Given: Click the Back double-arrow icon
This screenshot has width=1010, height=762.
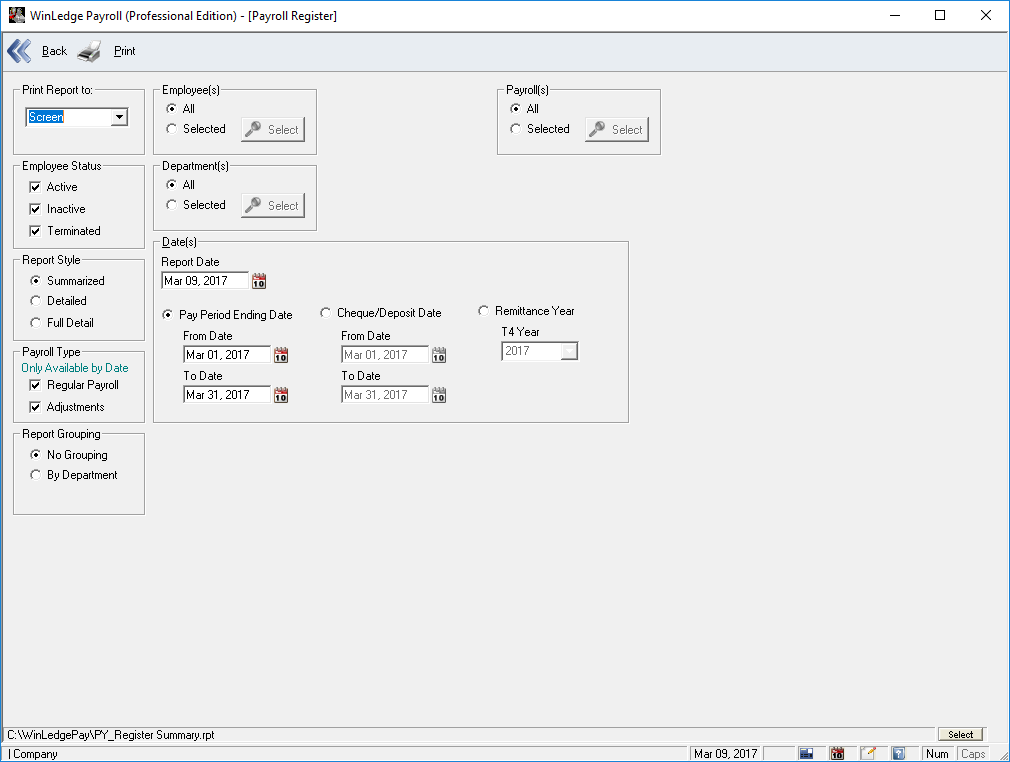Looking at the screenshot, I should [19, 51].
